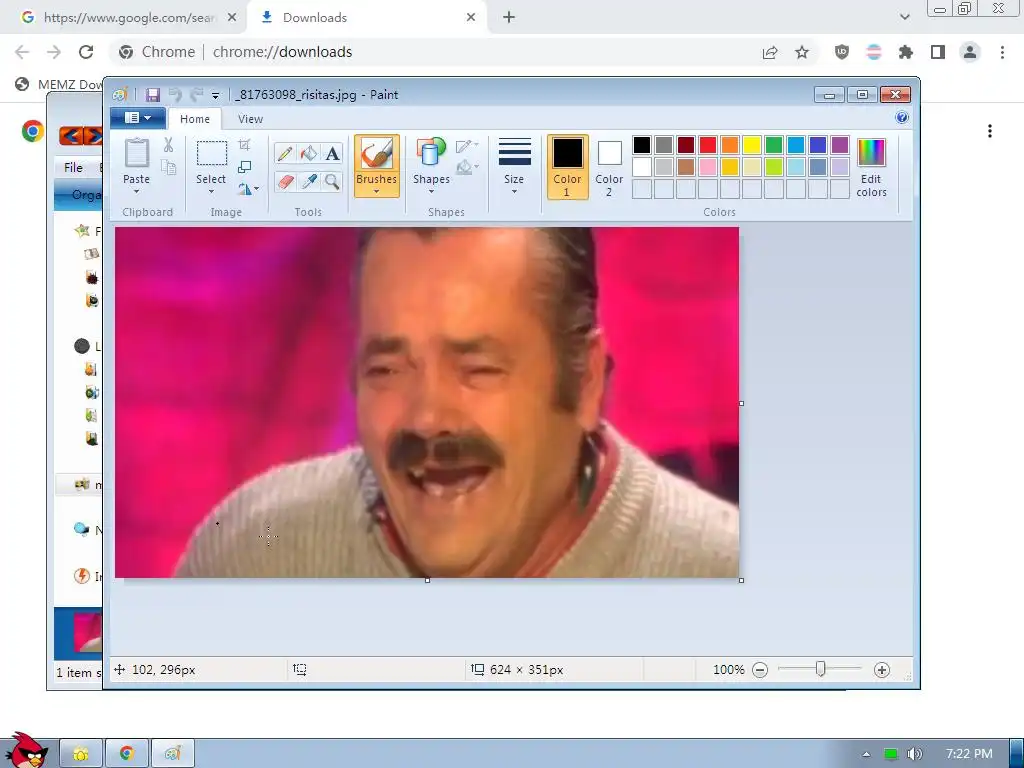Show hidden tray icons arrow
Screen dimensions: 1024x768
866,754
